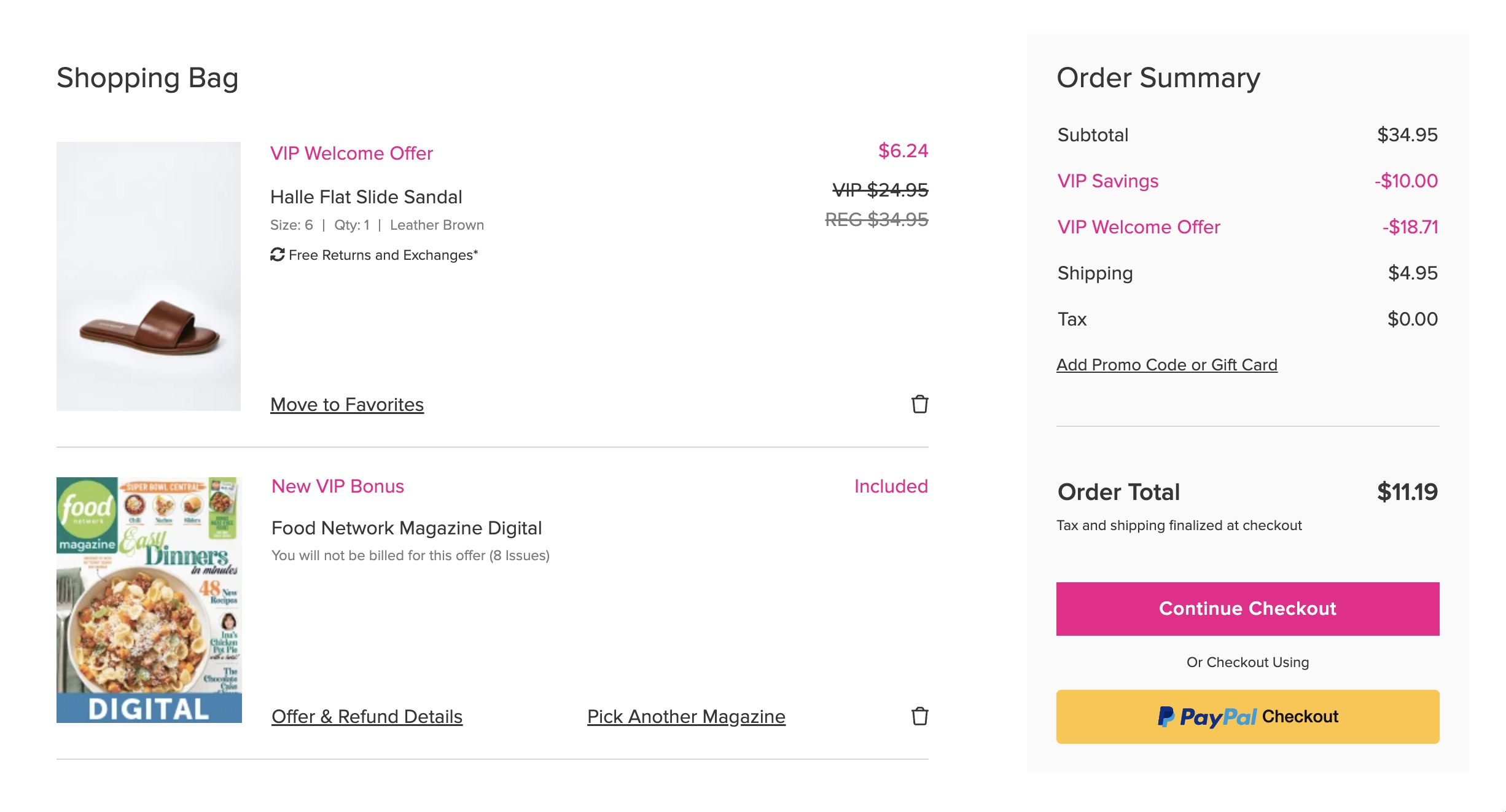Viewport: 1506px width, 812px height.
Task: Click the New VIP Bonus label
Action: [x=337, y=486]
